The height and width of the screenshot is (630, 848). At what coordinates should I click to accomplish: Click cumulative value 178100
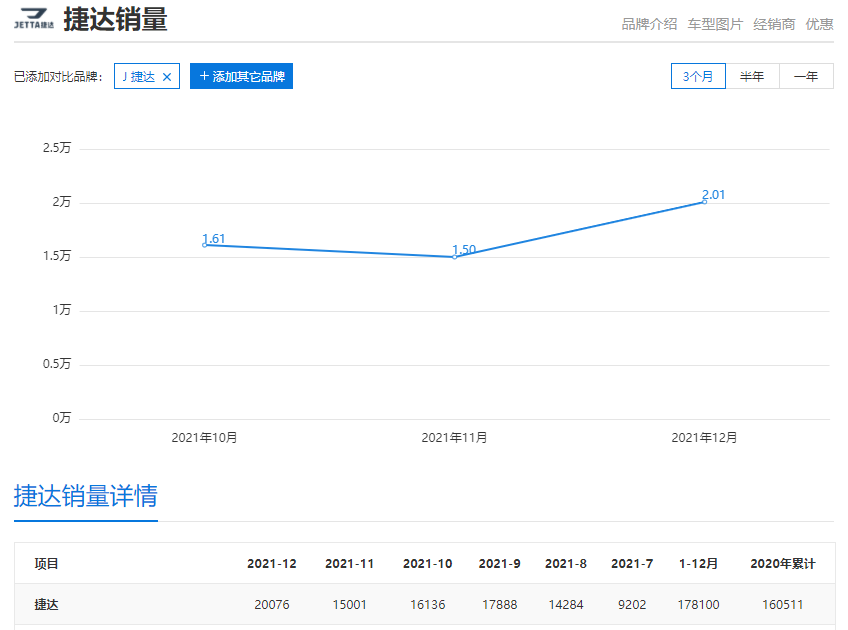coord(698,605)
